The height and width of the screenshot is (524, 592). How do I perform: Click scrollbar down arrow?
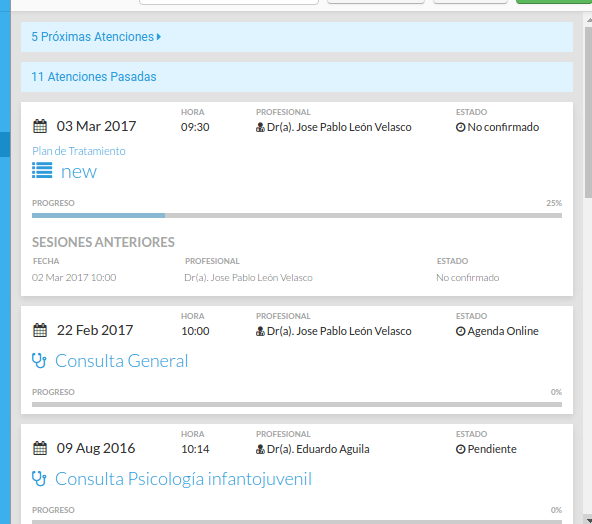tap(589, 520)
